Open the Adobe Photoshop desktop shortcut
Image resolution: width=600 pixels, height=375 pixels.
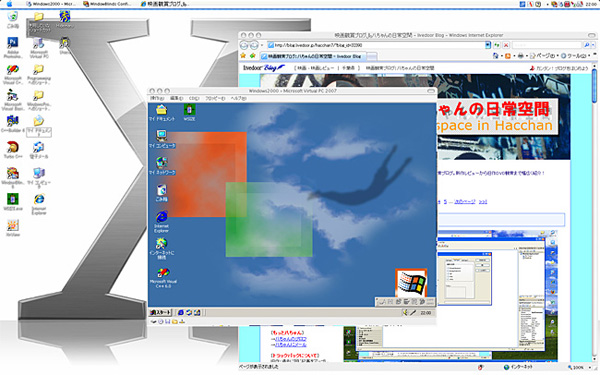13,47
